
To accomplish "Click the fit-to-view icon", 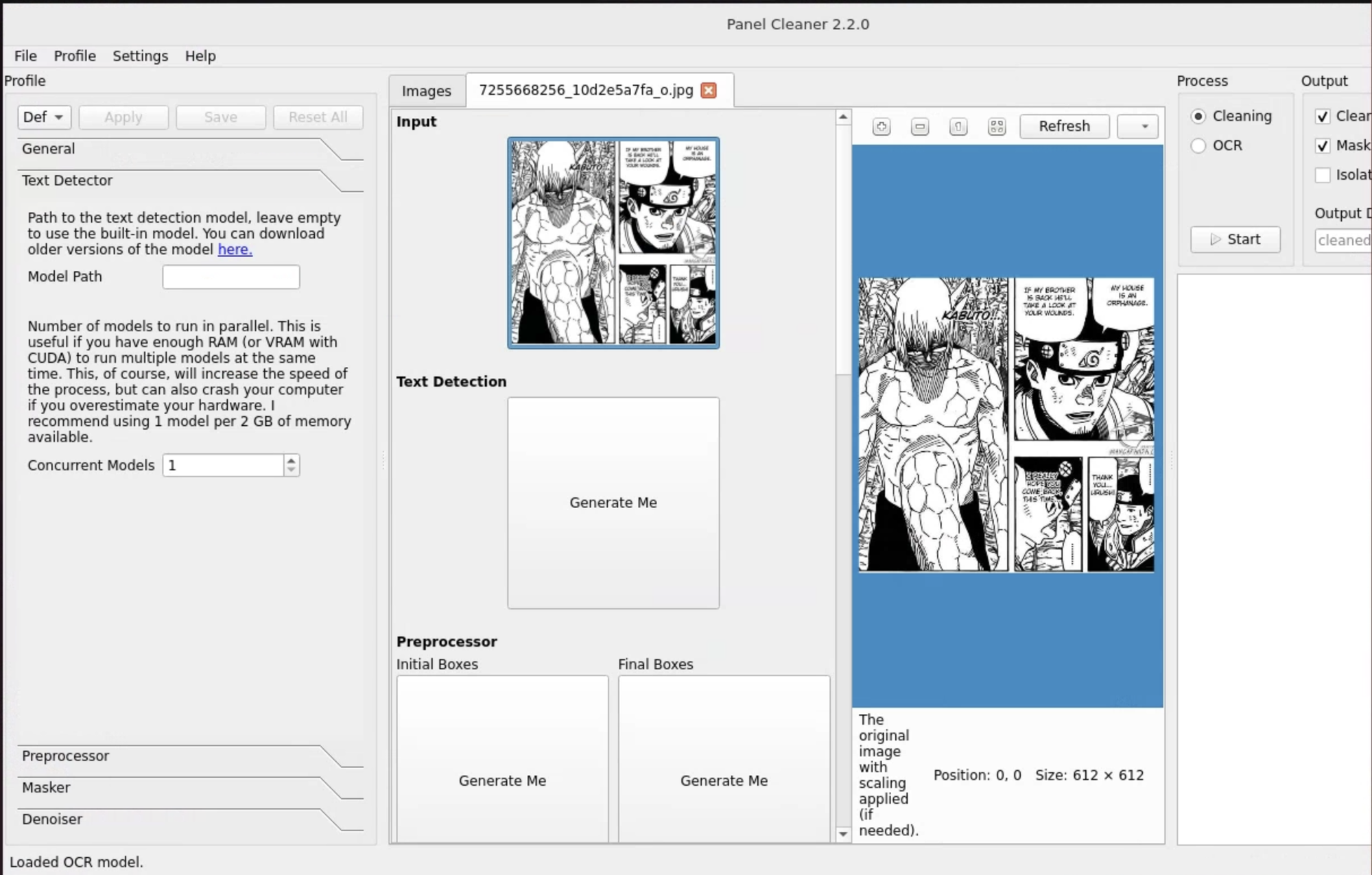I will [x=997, y=126].
